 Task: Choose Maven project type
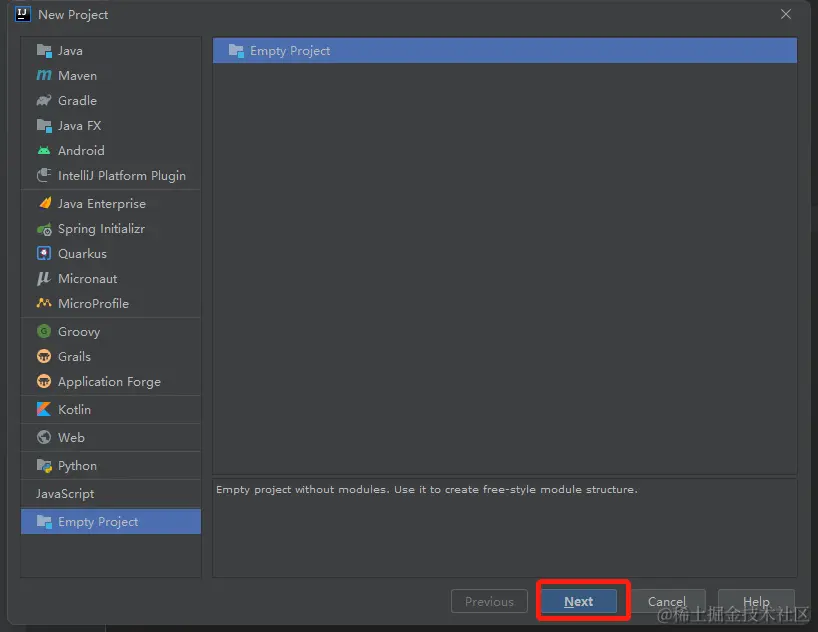pyautogui.click(x=111, y=76)
